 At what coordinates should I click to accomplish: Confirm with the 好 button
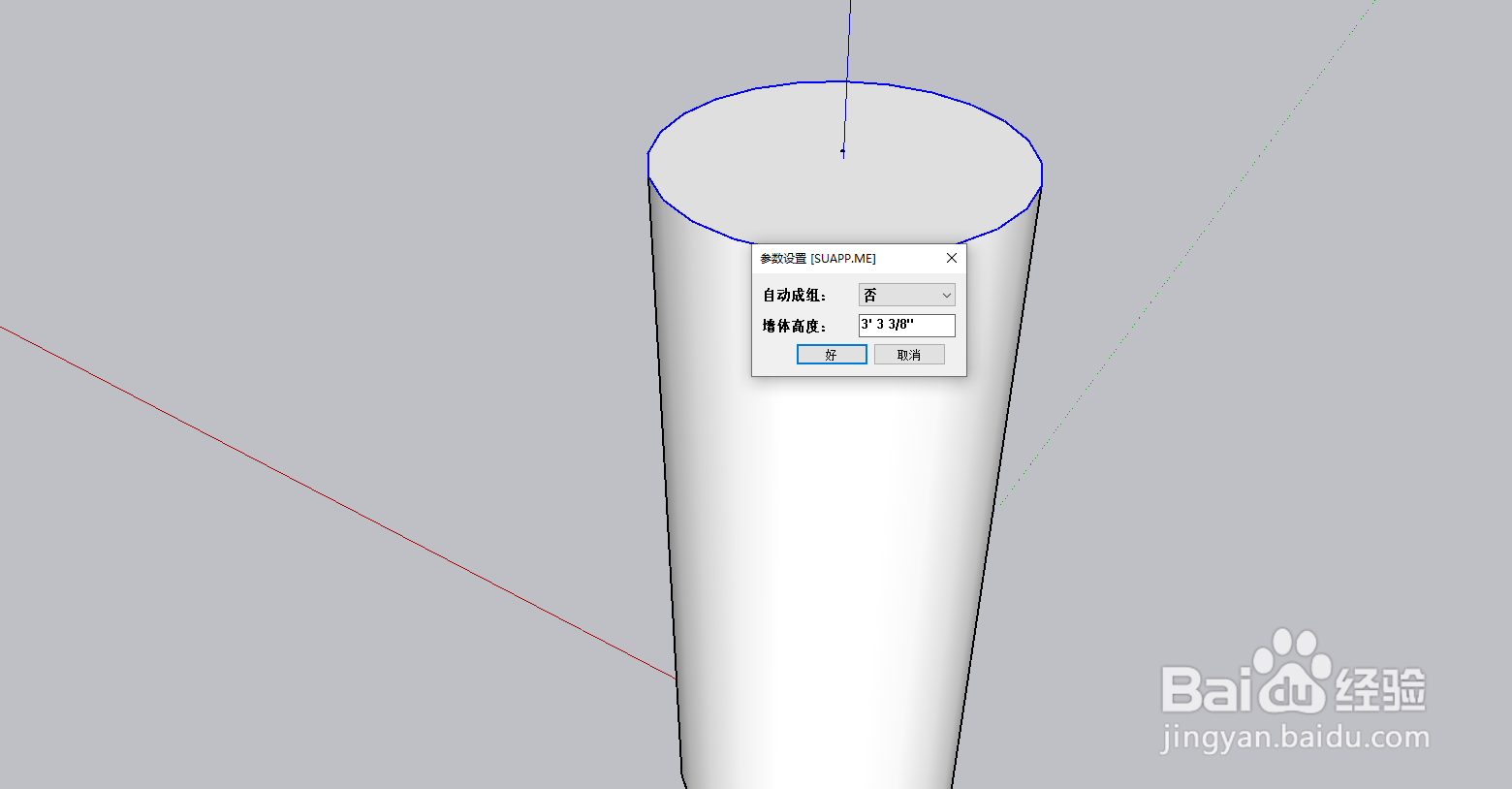(x=832, y=355)
